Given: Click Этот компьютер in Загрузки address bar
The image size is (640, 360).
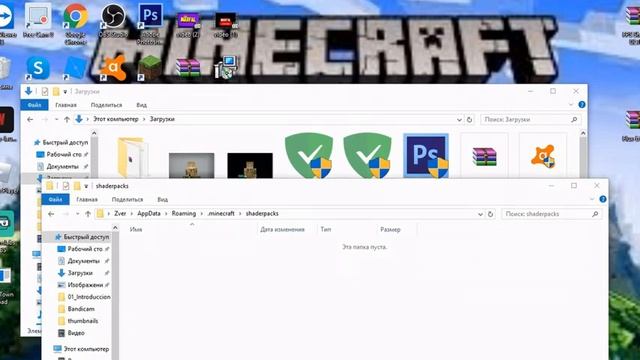Looking at the screenshot, I should [116, 119].
